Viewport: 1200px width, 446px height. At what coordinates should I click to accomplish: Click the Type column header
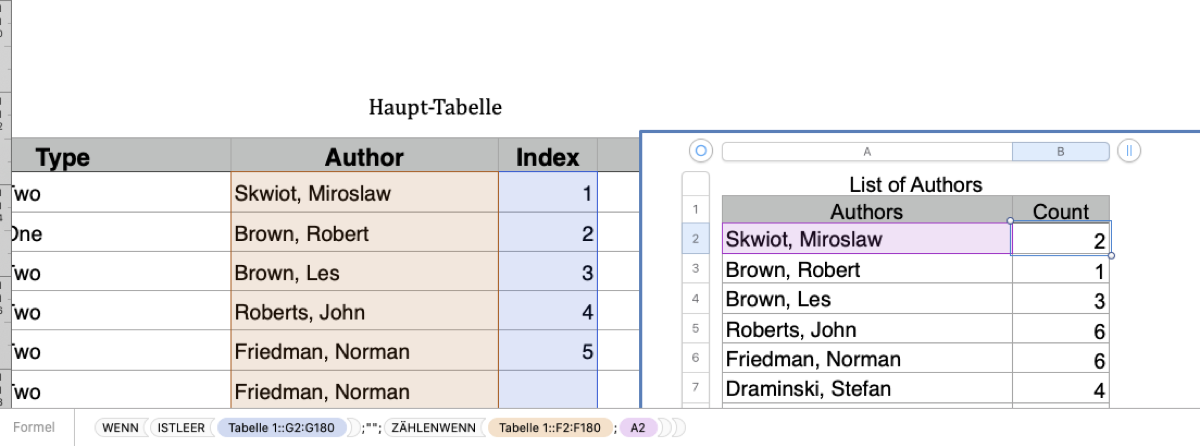coord(63,157)
